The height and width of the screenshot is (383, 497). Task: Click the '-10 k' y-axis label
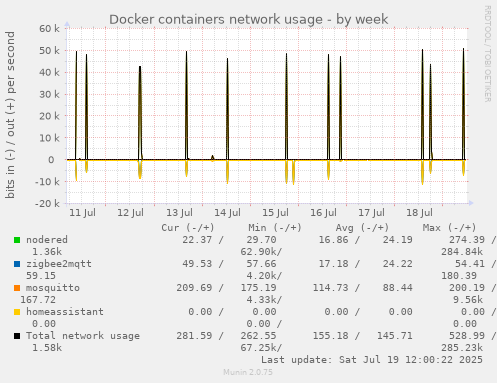(x=47, y=182)
